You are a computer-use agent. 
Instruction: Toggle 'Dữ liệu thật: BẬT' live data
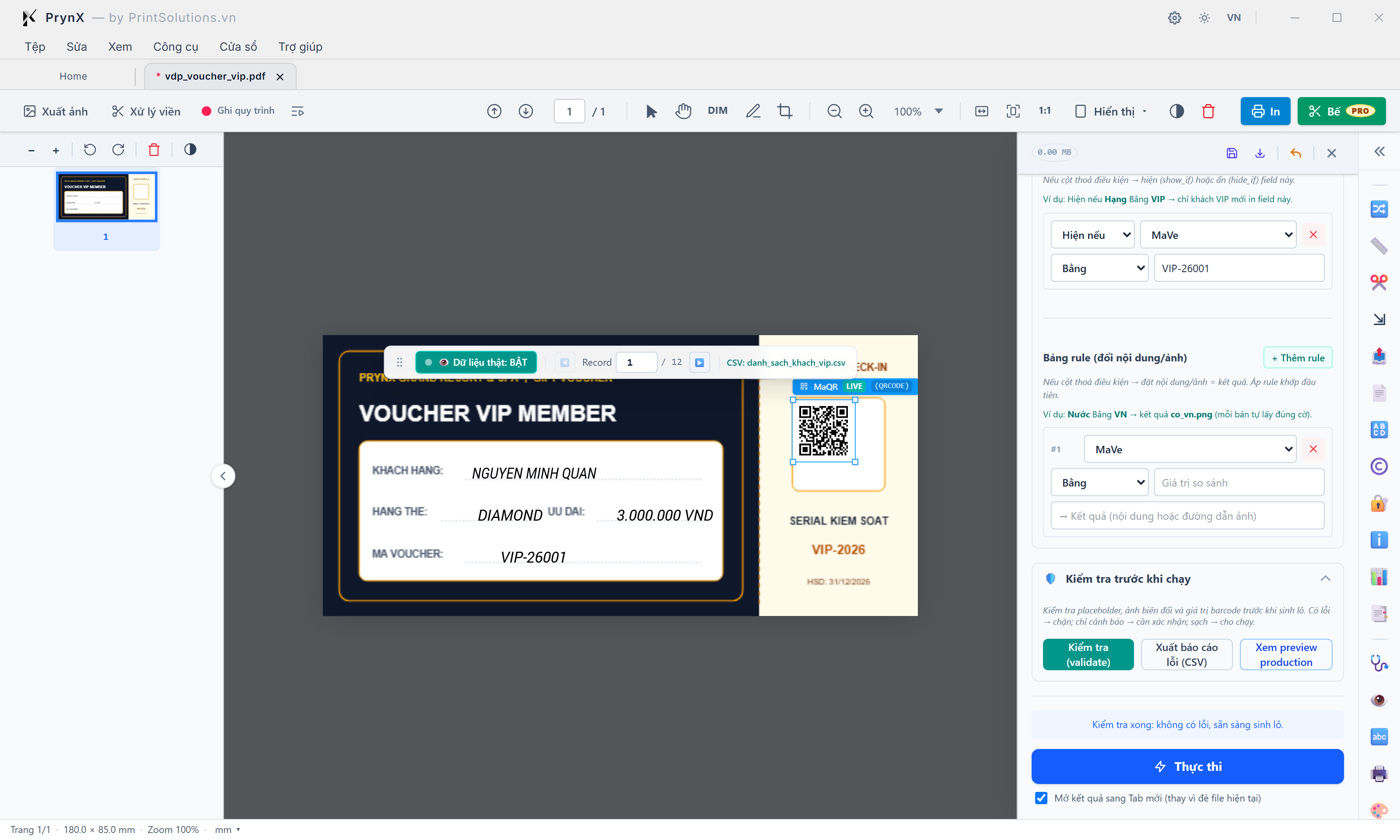pos(476,362)
